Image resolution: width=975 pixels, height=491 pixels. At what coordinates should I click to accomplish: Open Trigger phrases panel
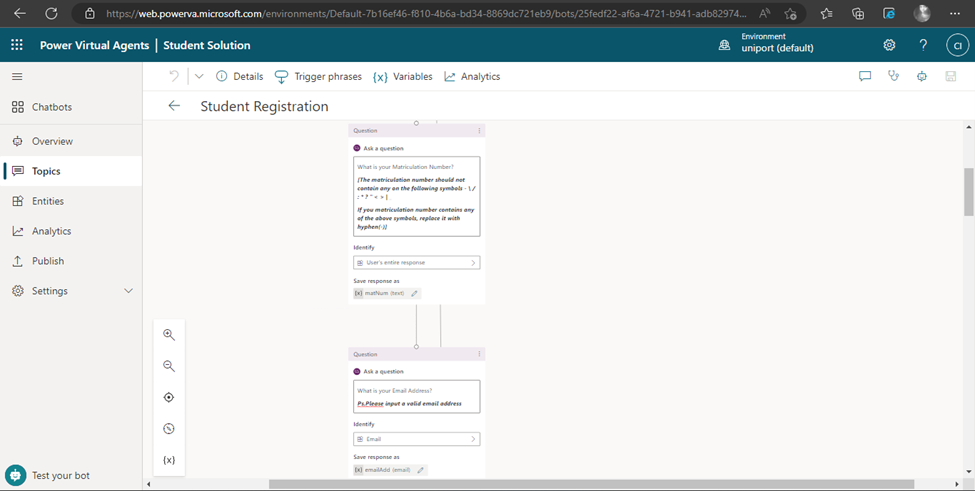[318, 76]
